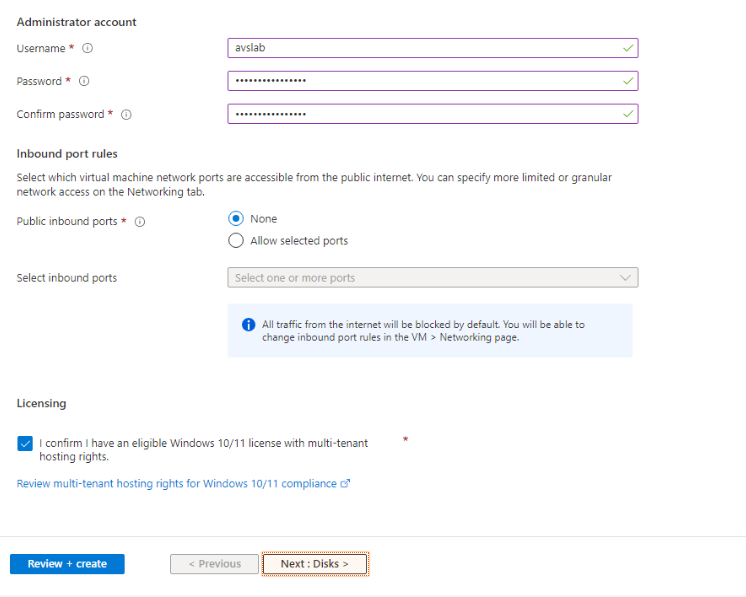Click the info icon beside Password label
This screenshot has height=597, width=746.
[84, 81]
